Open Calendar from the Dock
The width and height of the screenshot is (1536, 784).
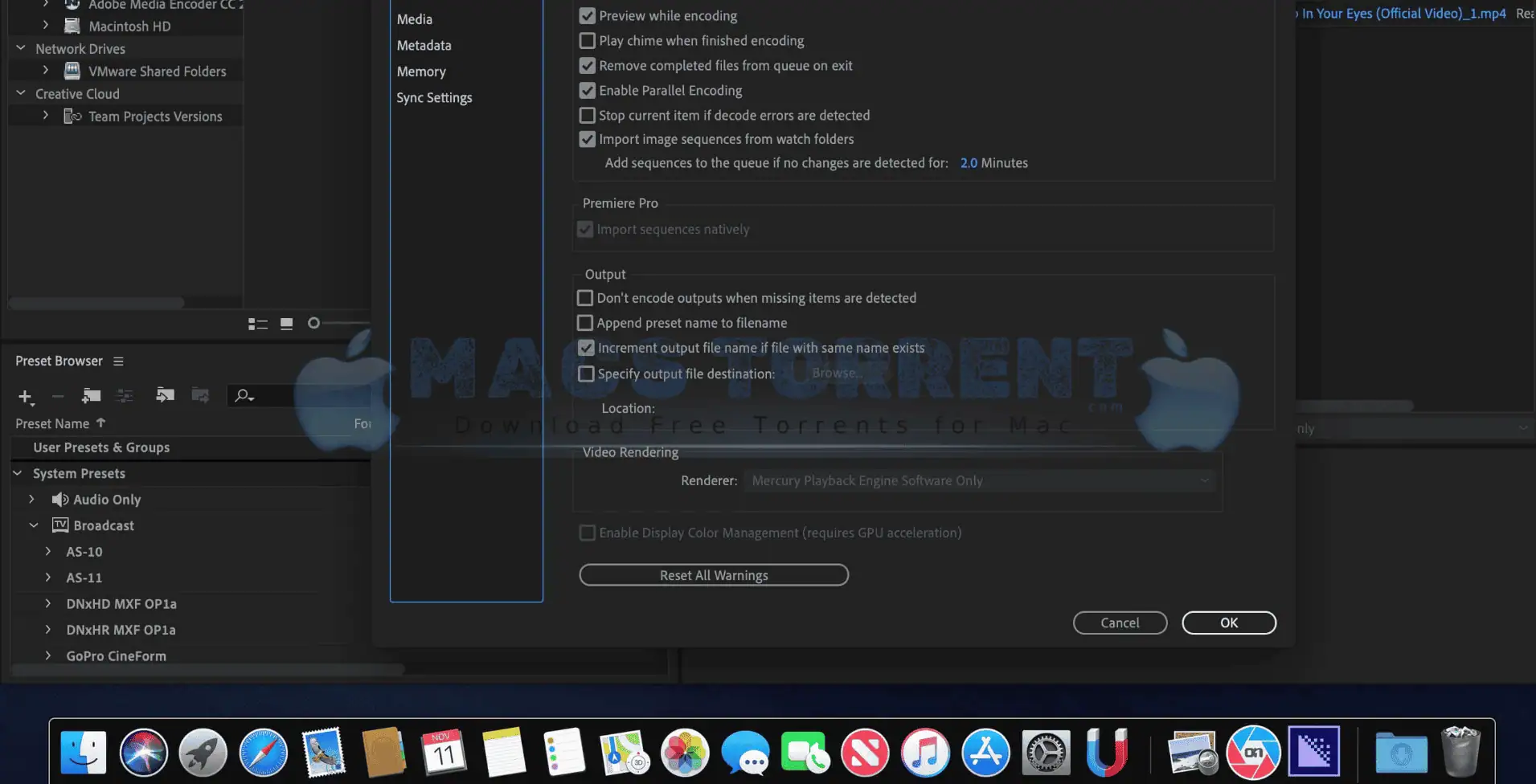pos(444,753)
